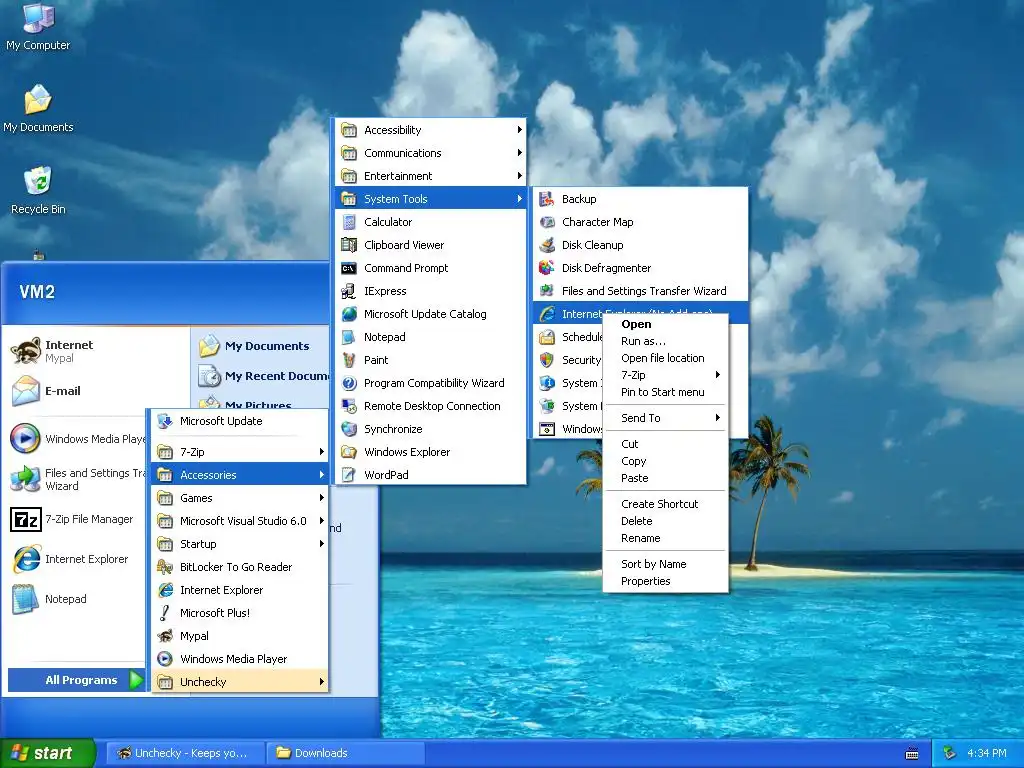This screenshot has height=768, width=1024.
Task: Open Character Map in System Tools
Action: (640, 222)
